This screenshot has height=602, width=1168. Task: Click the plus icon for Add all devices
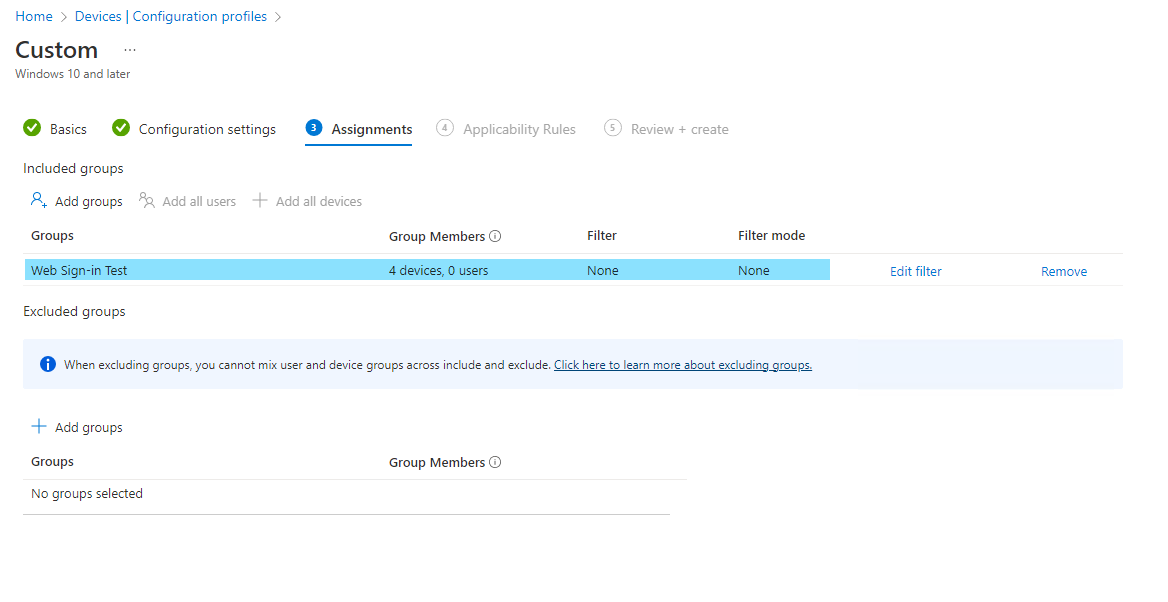pyautogui.click(x=260, y=201)
